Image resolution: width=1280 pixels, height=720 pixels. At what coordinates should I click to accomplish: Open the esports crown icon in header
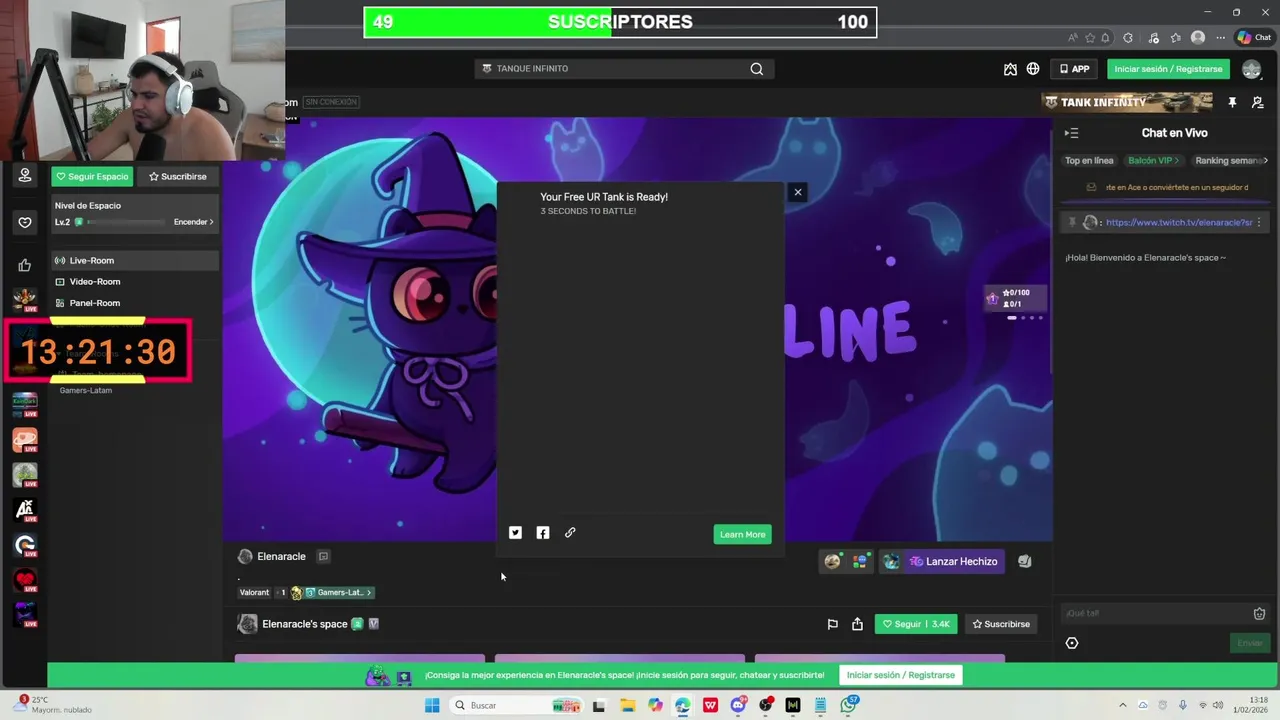1010,69
